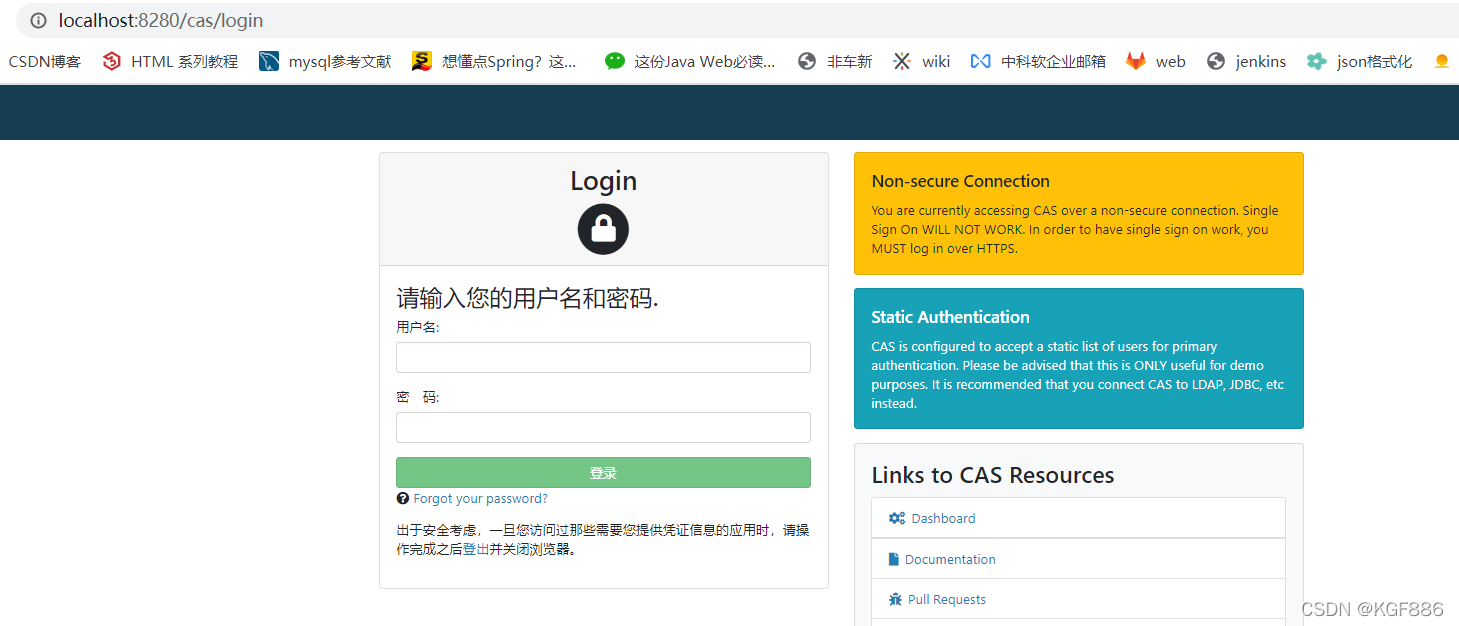Viewport: 1459px width, 626px height.
Task: Open the Pull Requests resource link
Action: point(946,599)
